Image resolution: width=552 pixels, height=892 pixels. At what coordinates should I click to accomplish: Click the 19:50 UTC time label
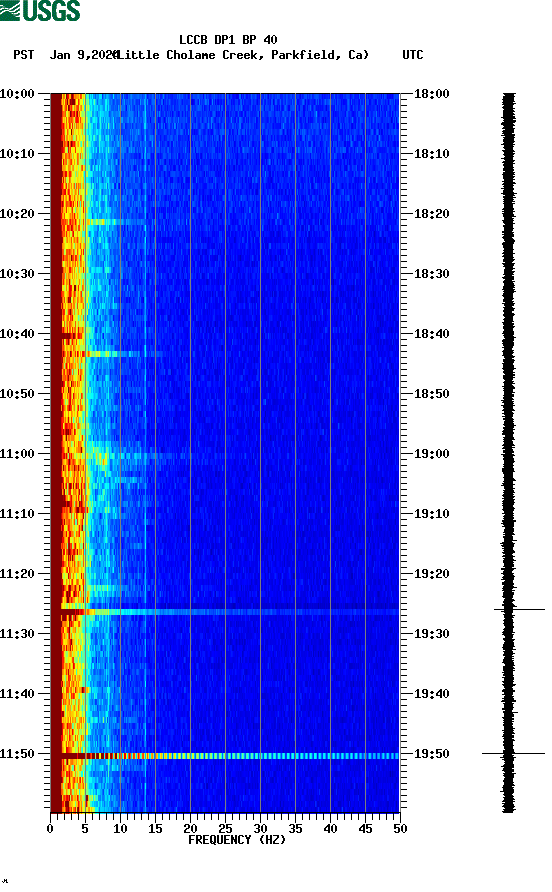coord(431,754)
